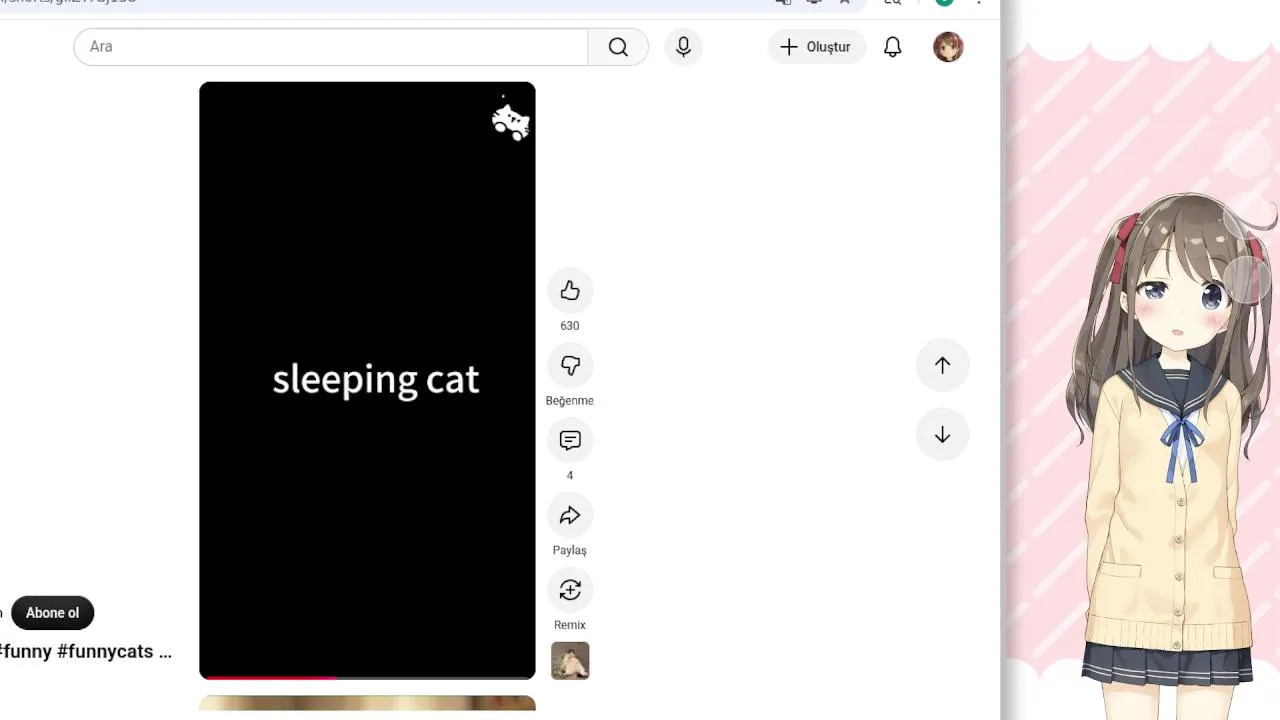Go to previous short with up arrow
Viewport: 1280px width, 720px height.
[942, 365]
